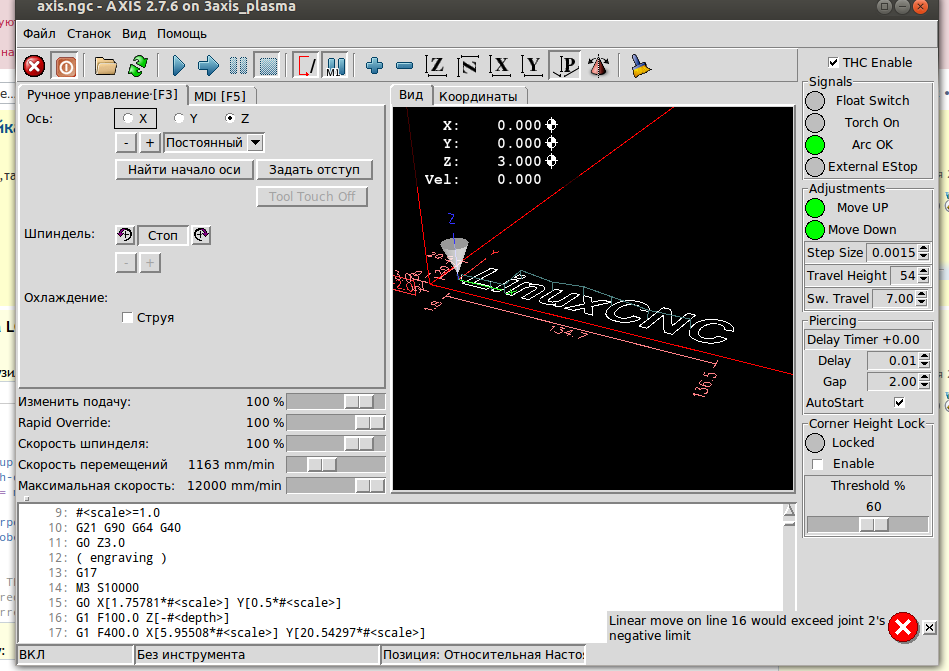Select the Вид preview tab
949x671 pixels.
pos(411,95)
